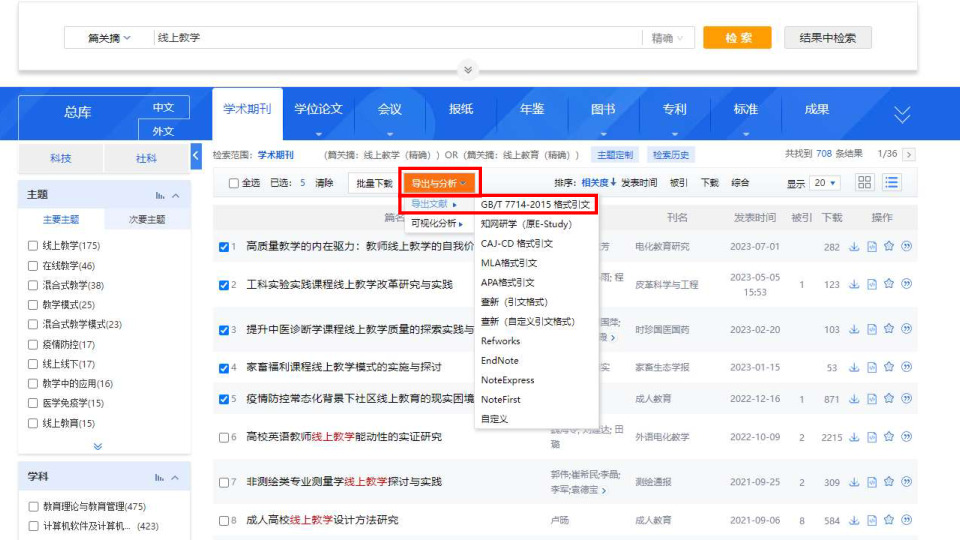
Task: Go to next results page arrow
Action: coord(909,154)
